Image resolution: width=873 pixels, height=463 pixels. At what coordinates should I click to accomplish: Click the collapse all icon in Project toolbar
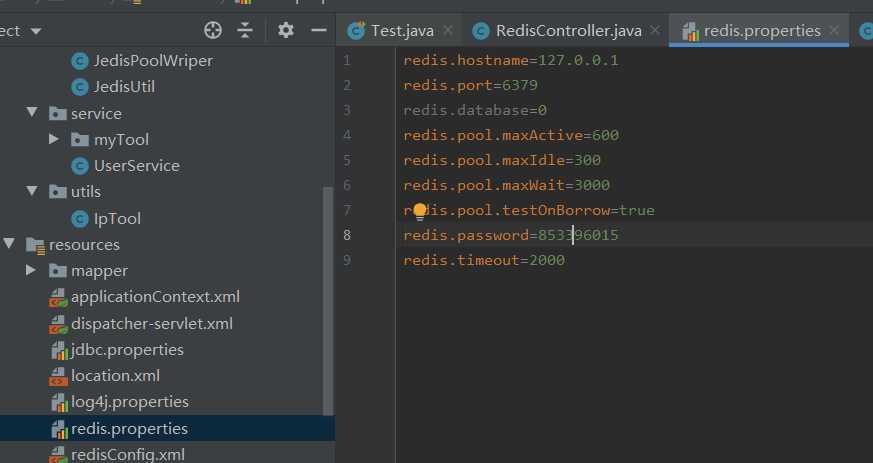coord(245,30)
